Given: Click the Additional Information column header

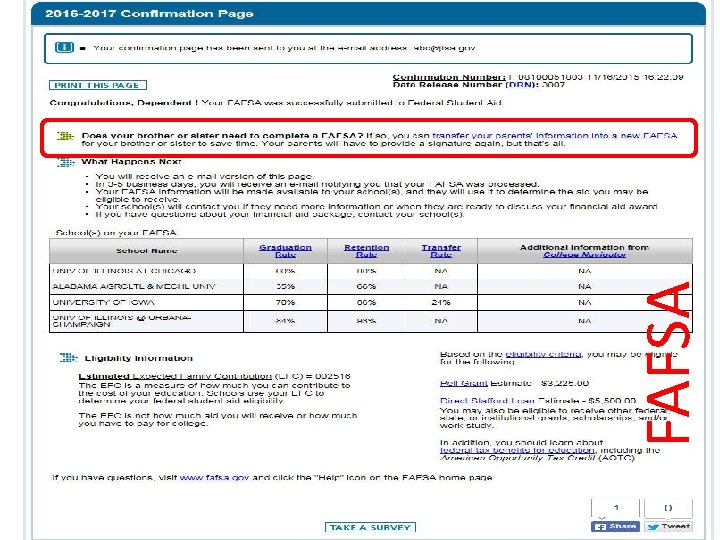Looking at the screenshot, I should 585,251.
